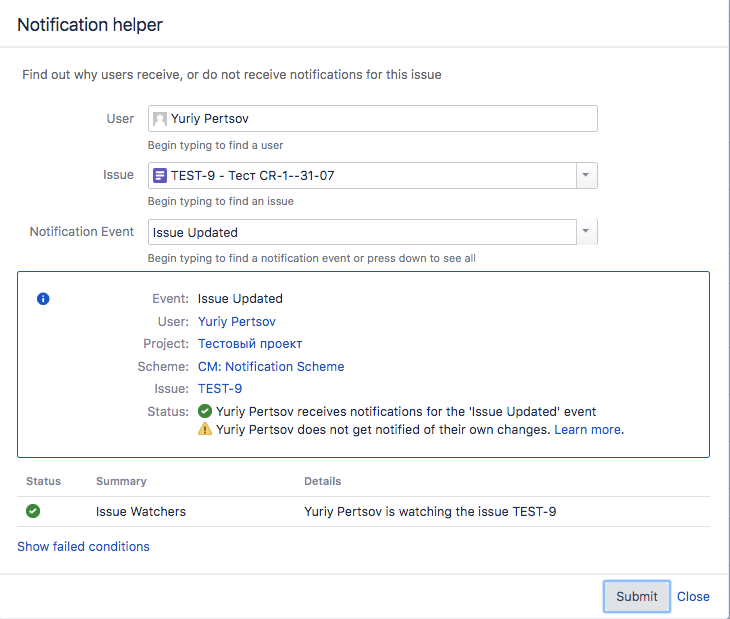
Task: Close the Notification helper dialog
Action: (693, 597)
